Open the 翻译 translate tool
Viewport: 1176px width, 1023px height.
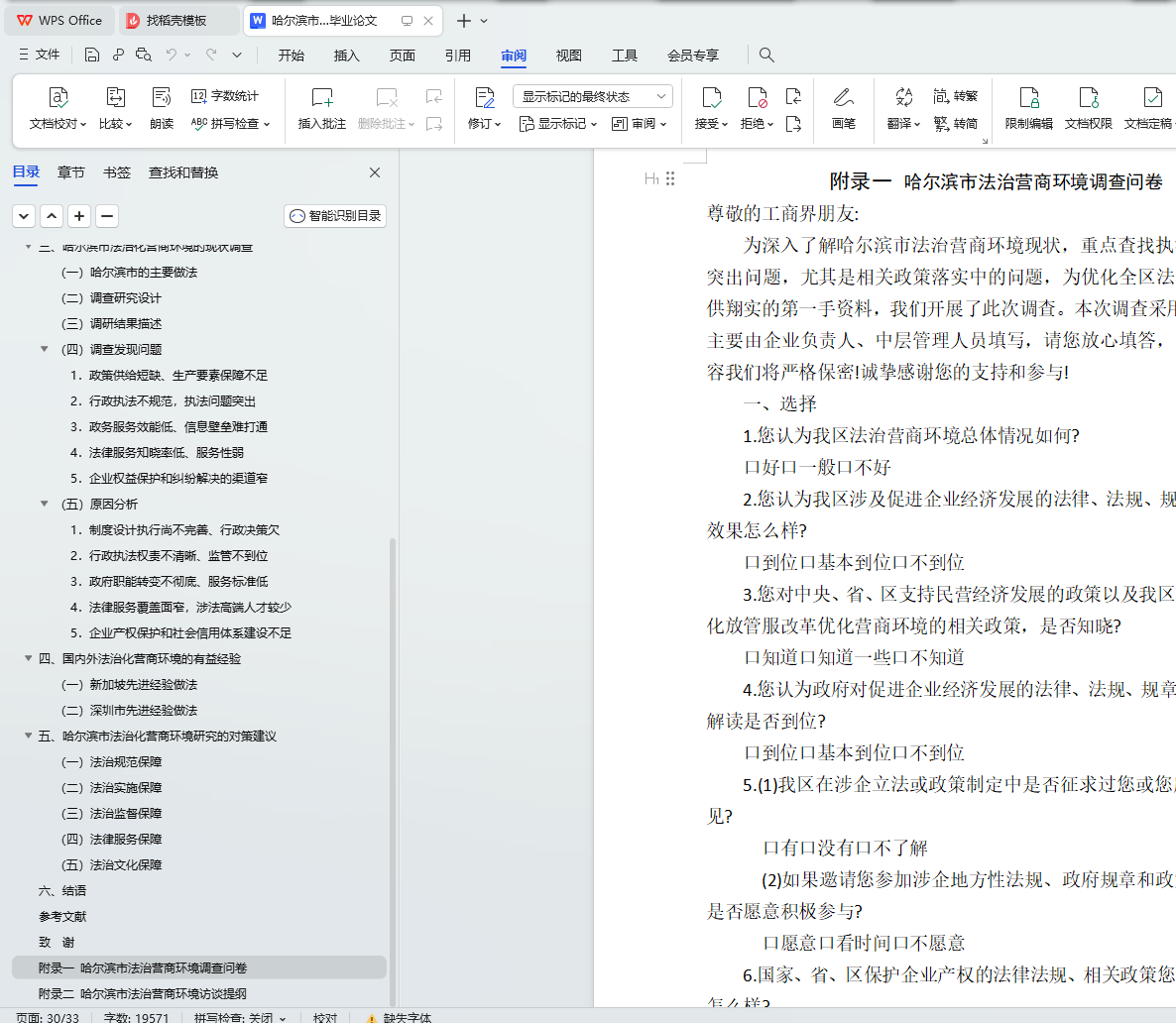[x=903, y=107]
